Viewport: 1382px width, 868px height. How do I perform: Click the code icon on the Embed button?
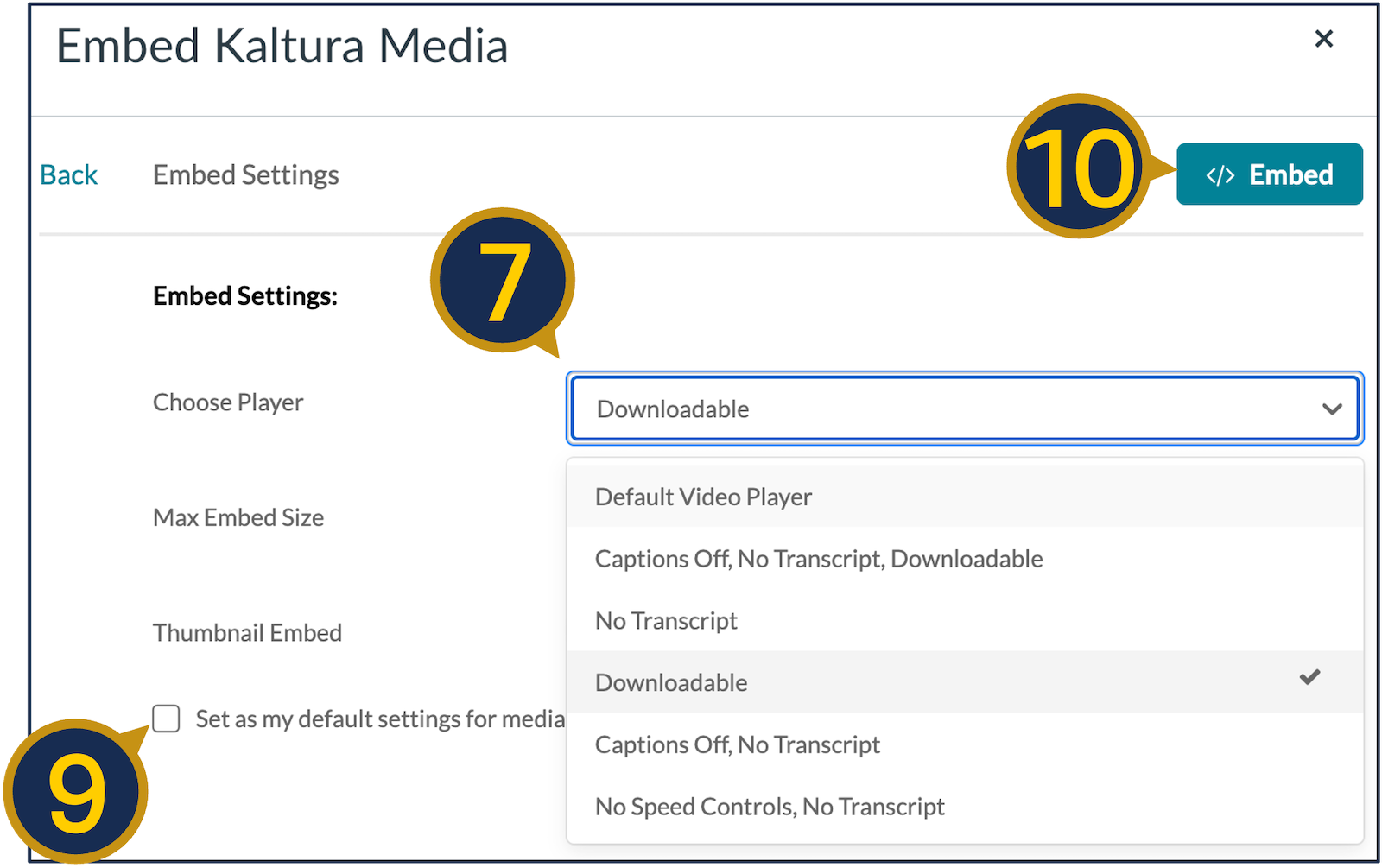tap(1219, 174)
